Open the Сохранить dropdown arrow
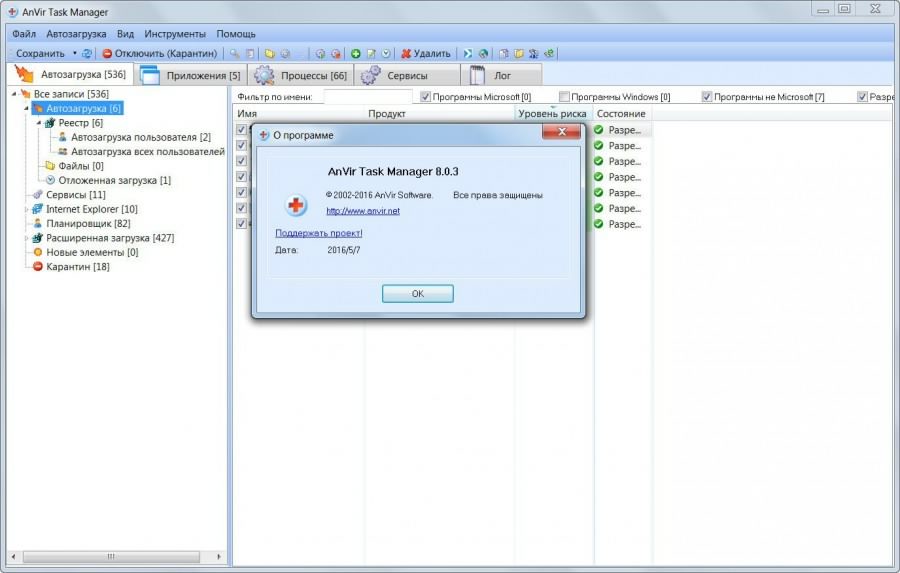 [74, 53]
